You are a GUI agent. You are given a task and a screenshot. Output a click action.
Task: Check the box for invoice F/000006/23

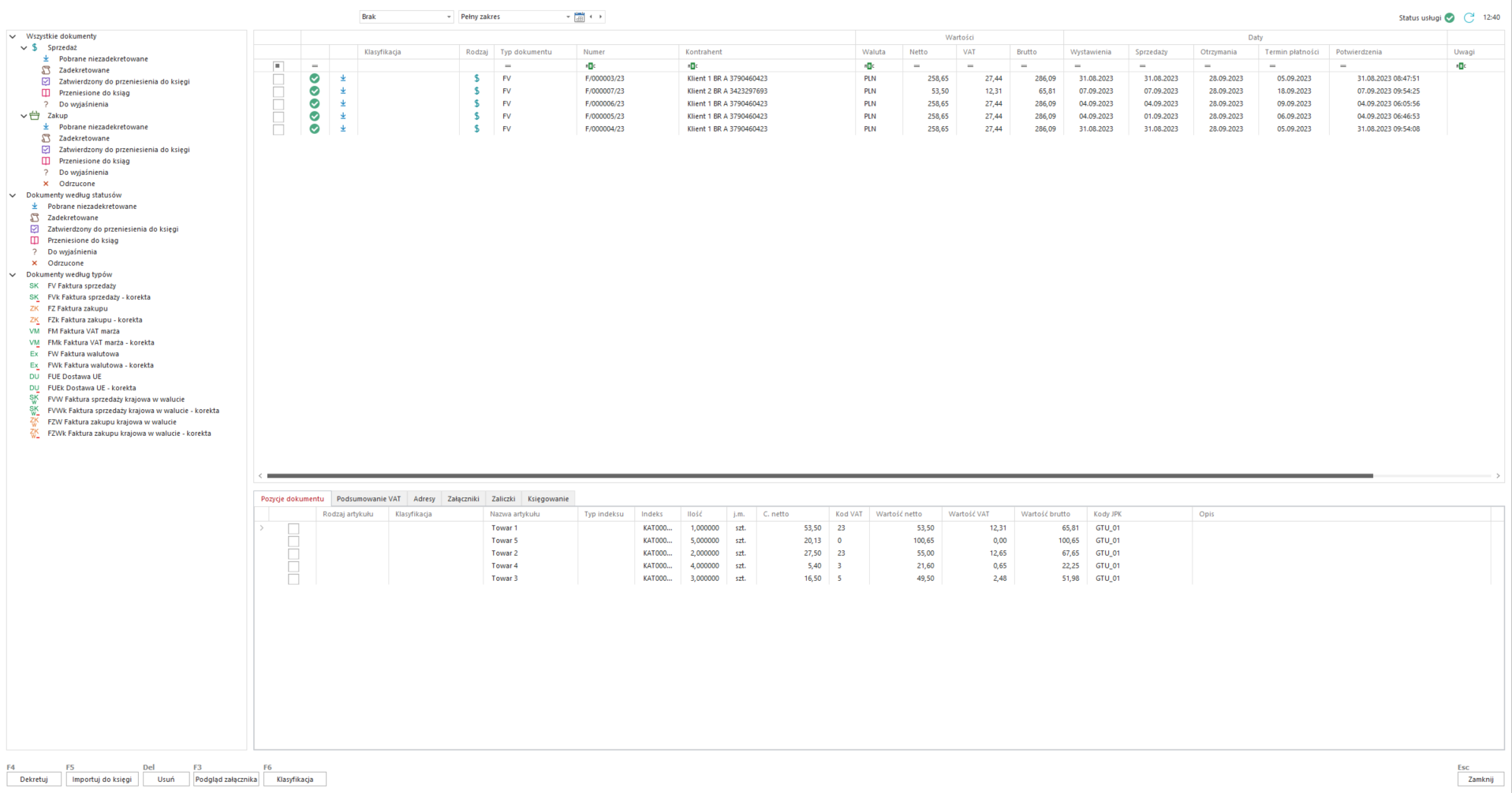click(278, 104)
